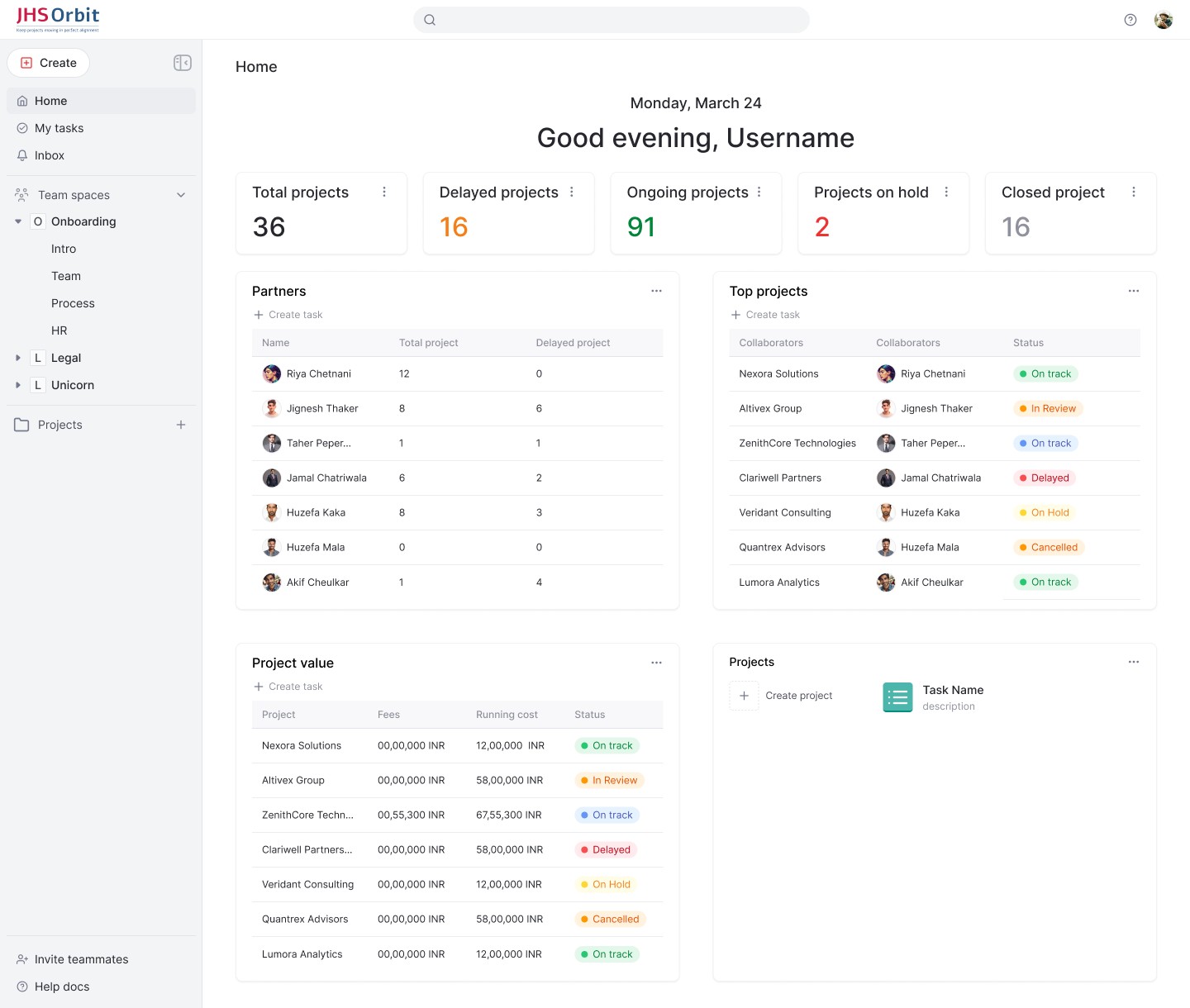Screen dimensions: 1190x1008
Task: Open the HR page under Onboarding
Action: point(59,330)
